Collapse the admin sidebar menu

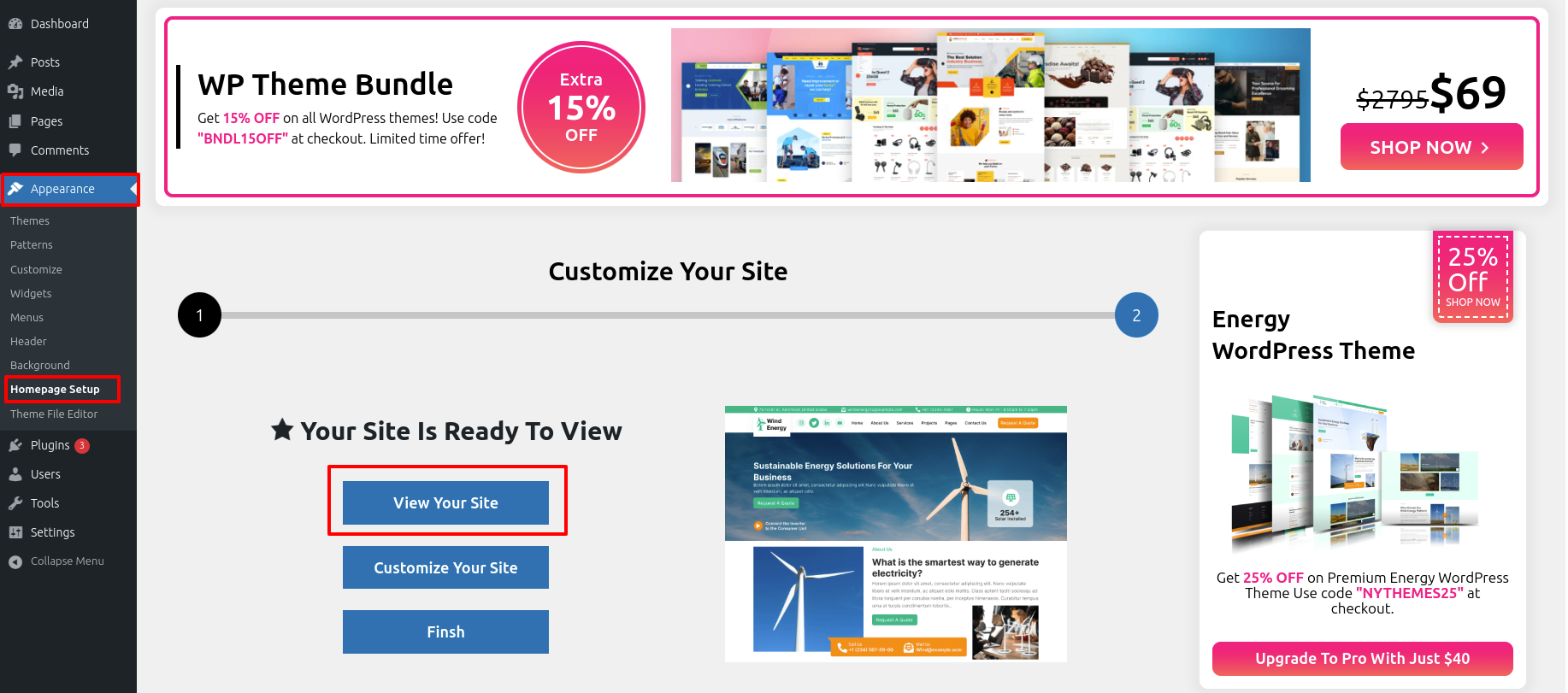point(68,561)
